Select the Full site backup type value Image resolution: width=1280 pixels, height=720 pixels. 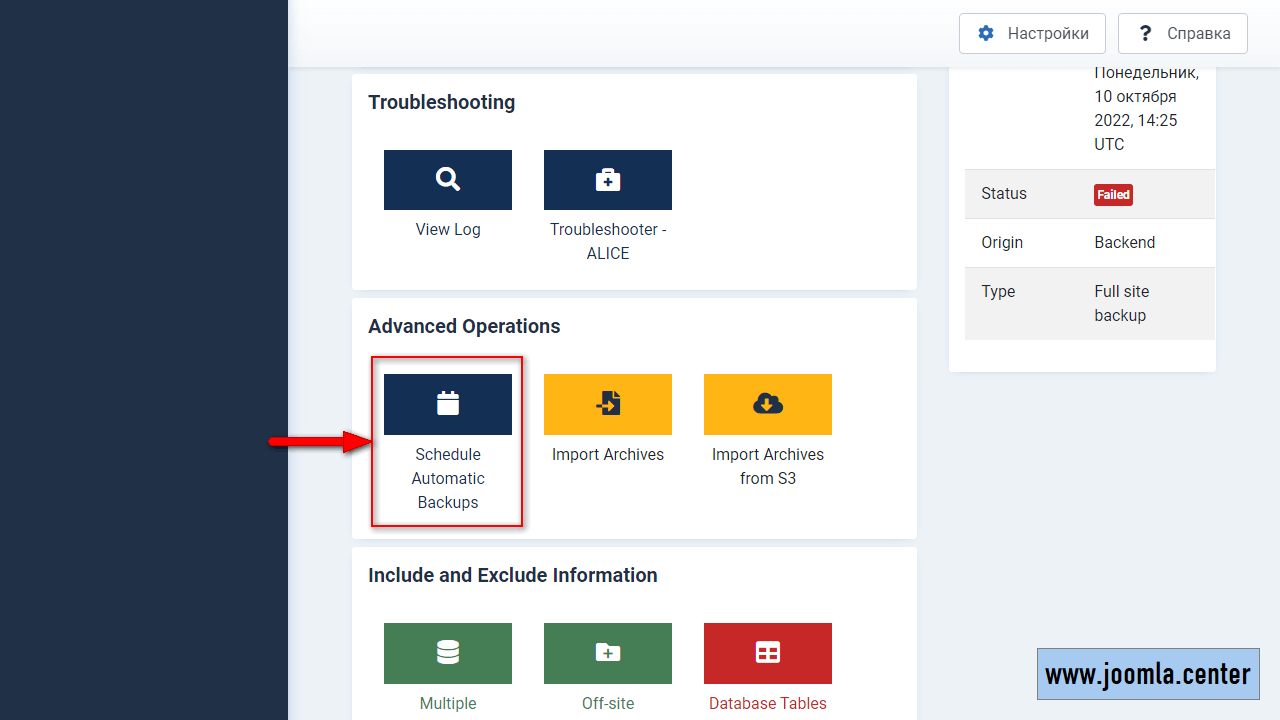(x=1122, y=303)
